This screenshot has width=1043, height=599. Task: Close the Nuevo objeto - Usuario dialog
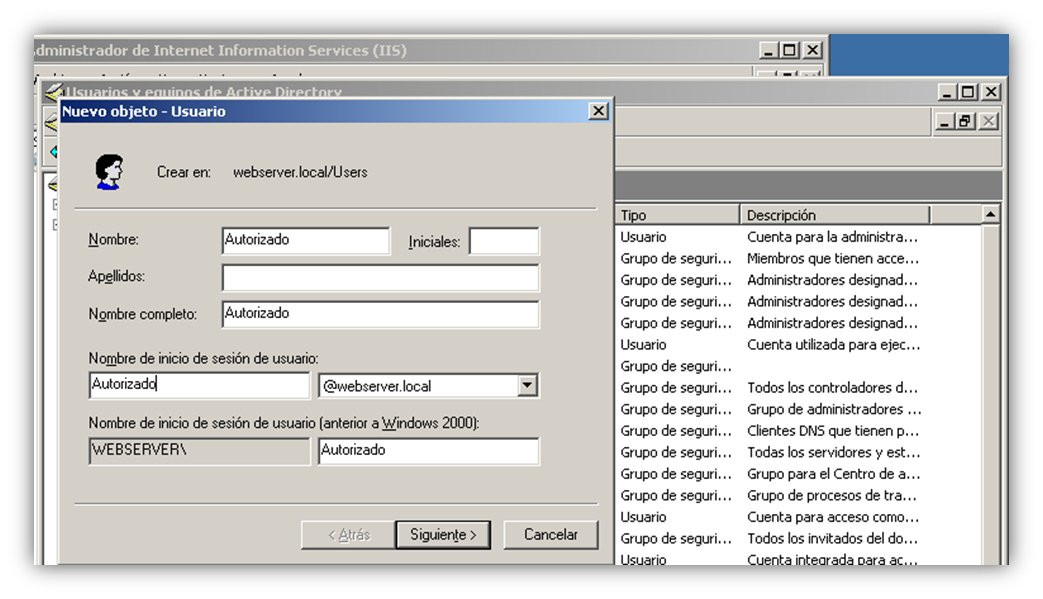[599, 111]
